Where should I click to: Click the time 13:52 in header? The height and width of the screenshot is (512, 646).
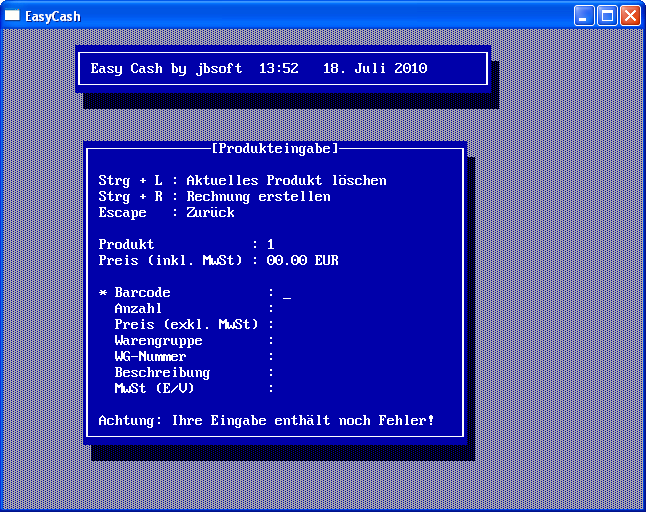coord(279,68)
